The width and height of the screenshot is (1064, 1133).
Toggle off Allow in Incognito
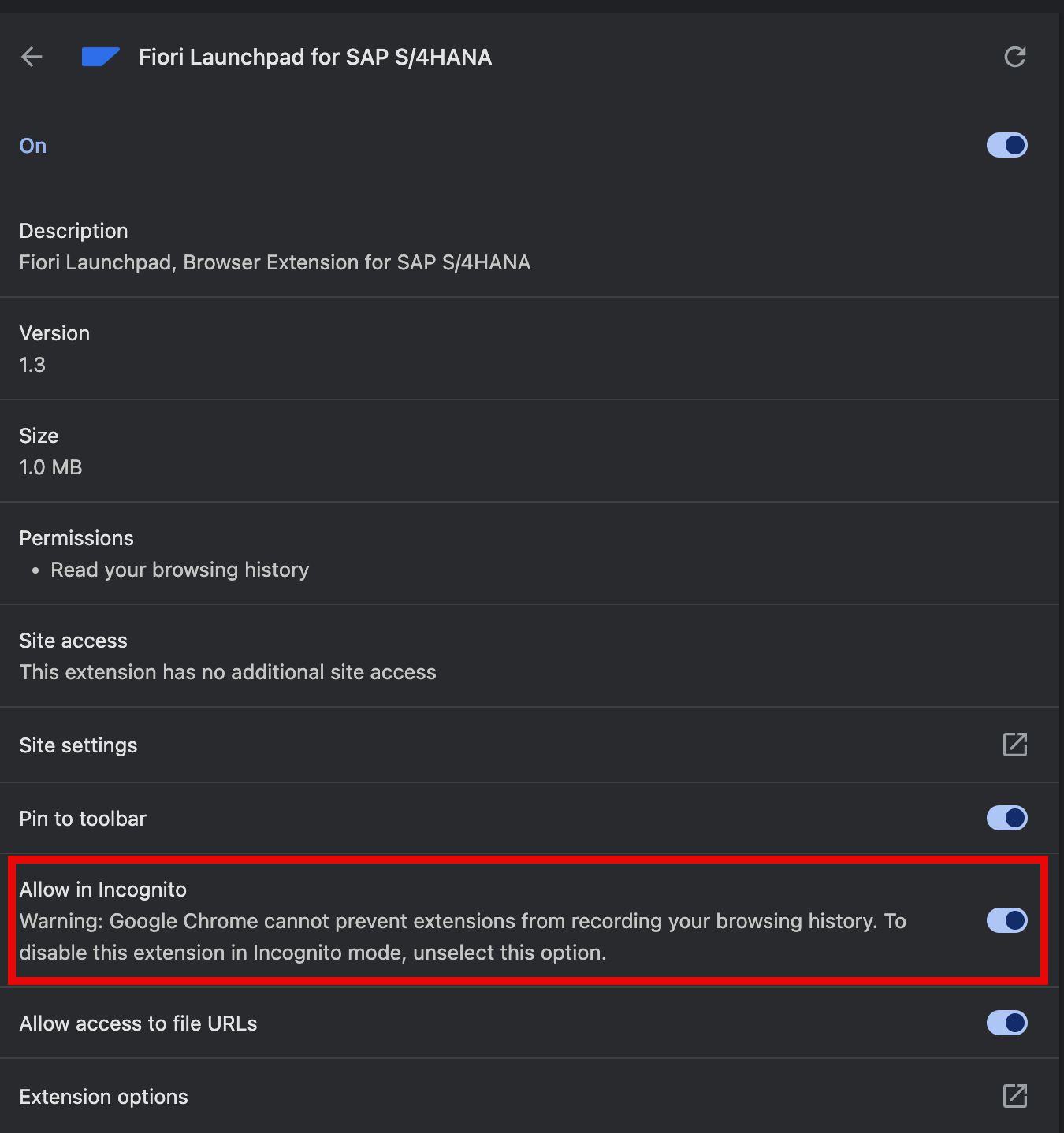[1007, 920]
